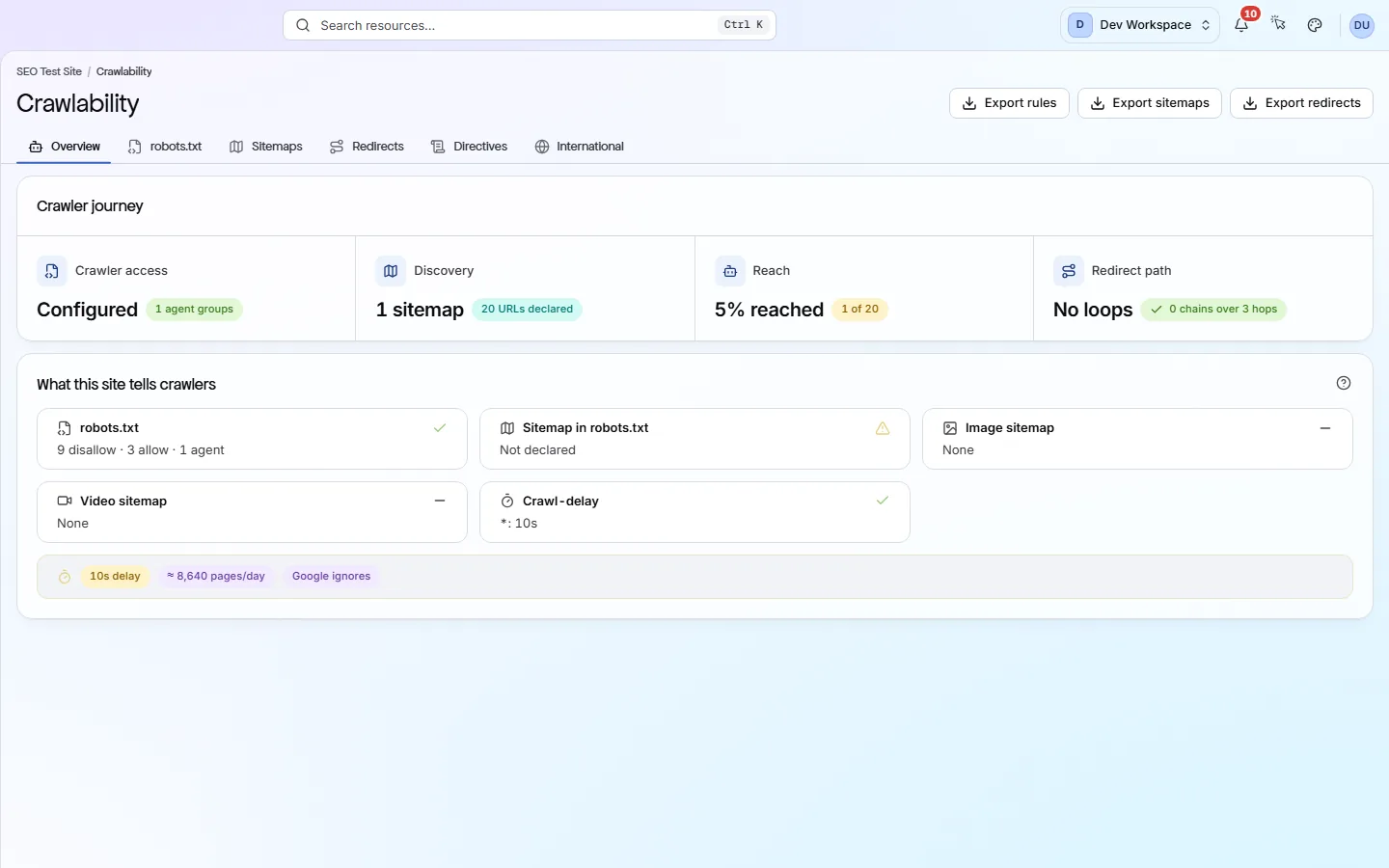Click the 10s delay chip

pos(115,577)
